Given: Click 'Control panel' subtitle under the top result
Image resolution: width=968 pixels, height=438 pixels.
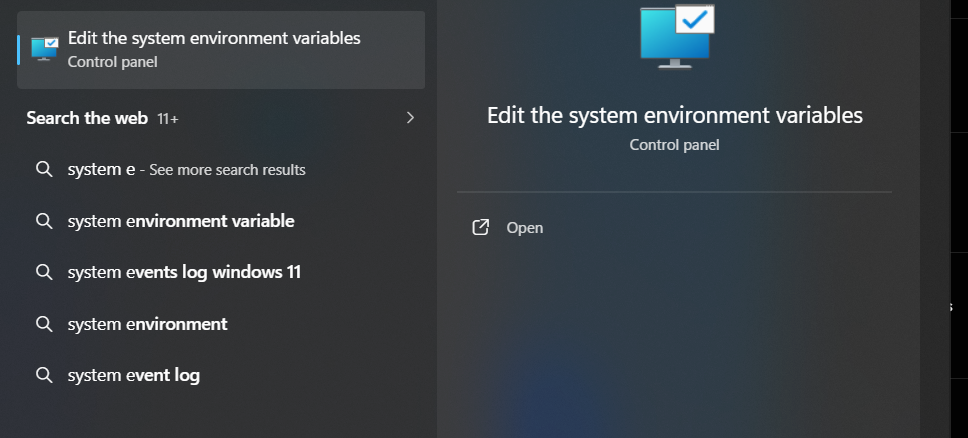Looking at the screenshot, I should (x=112, y=62).
